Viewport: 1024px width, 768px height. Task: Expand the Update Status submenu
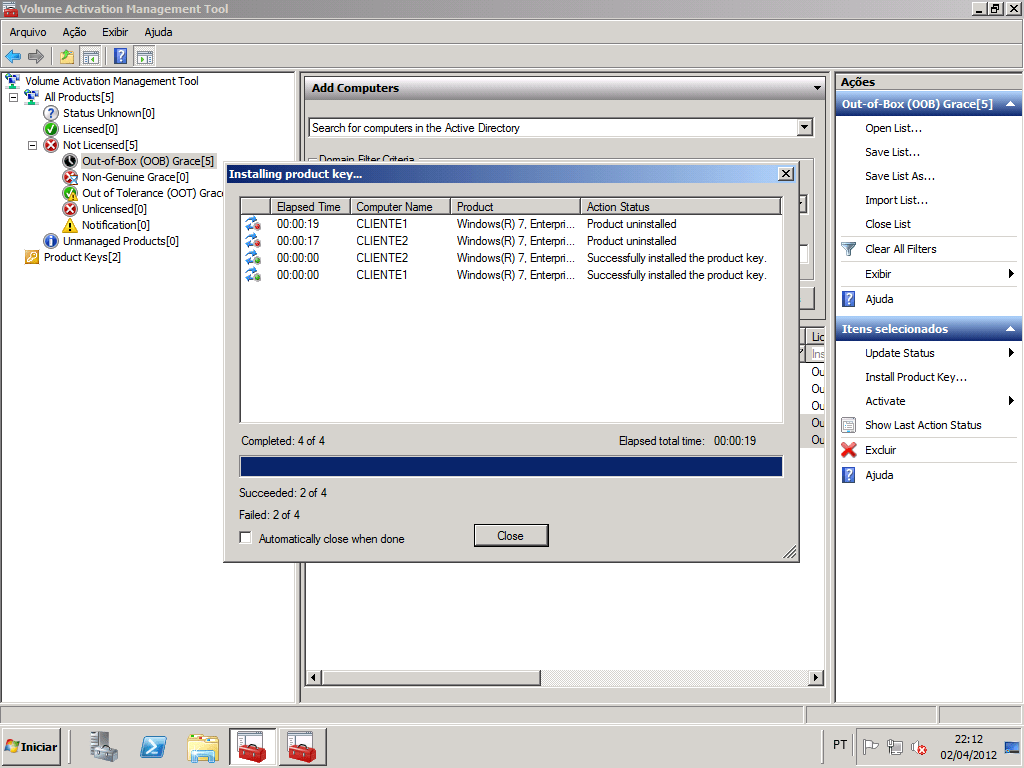click(x=1011, y=353)
